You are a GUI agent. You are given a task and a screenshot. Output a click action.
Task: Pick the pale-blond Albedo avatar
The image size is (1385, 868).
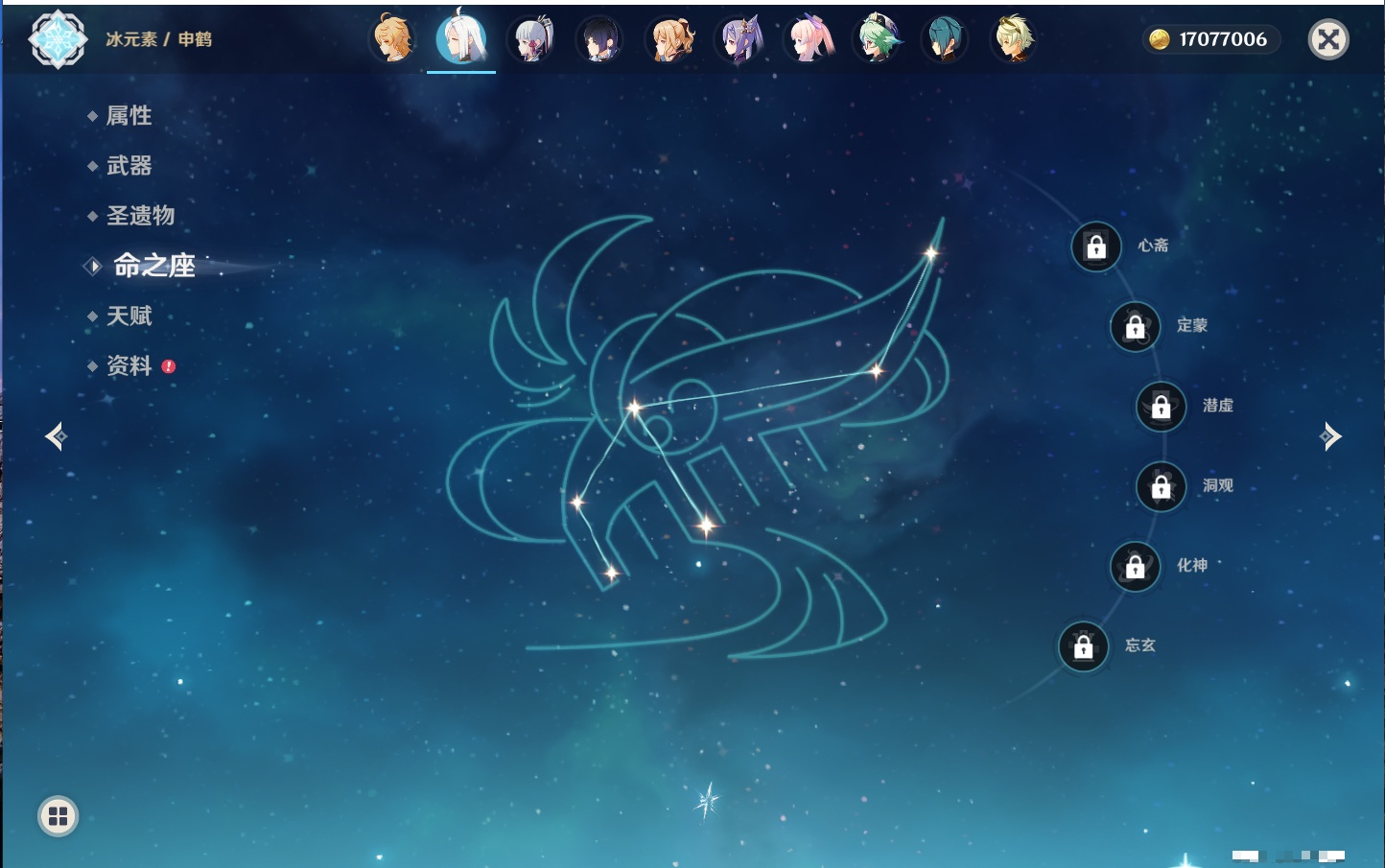click(1014, 39)
